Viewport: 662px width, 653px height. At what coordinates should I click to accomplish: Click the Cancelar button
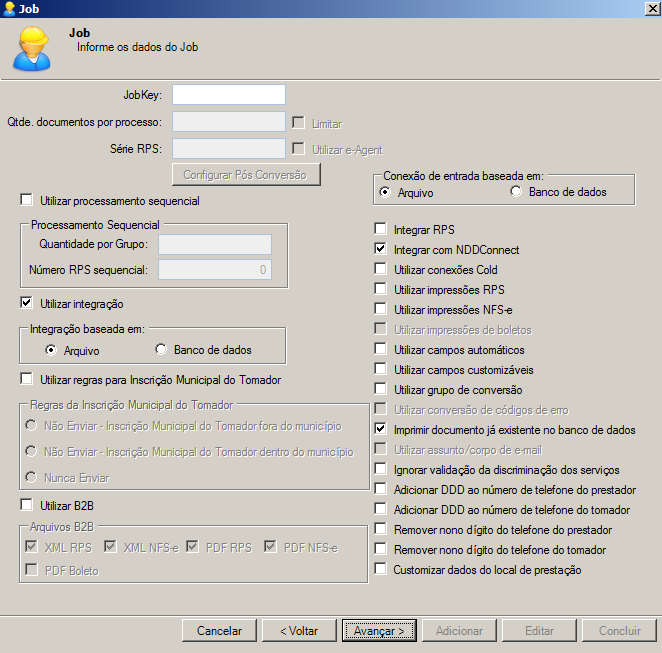219,631
